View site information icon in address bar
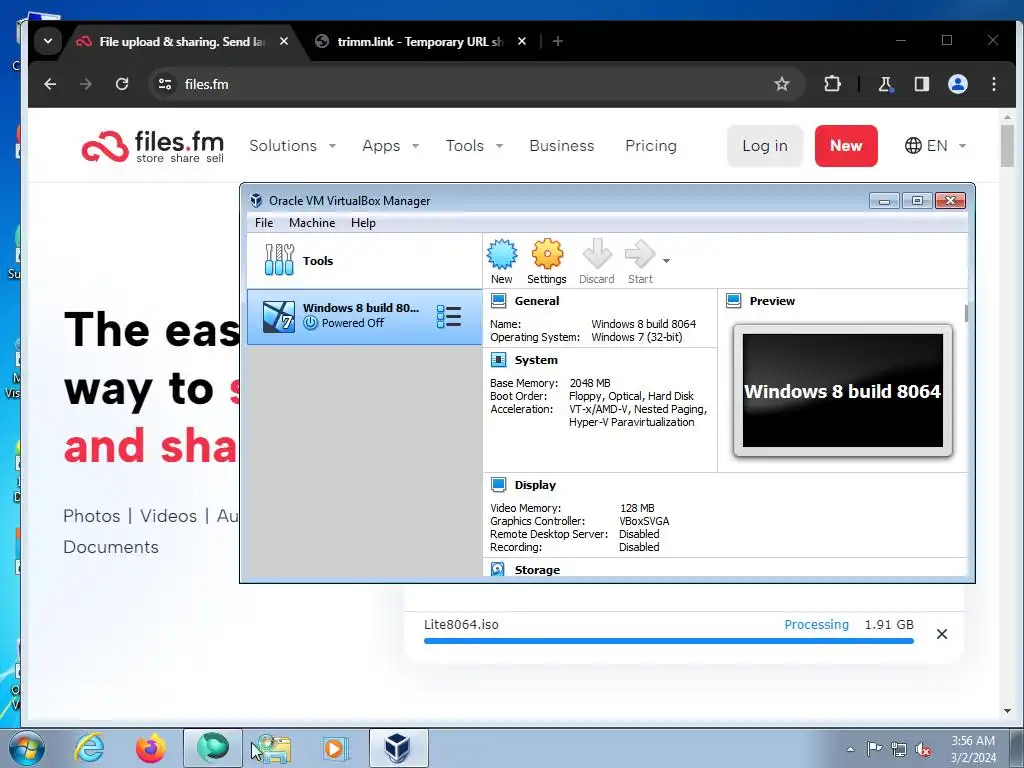This screenshot has width=1024, height=768. (165, 84)
